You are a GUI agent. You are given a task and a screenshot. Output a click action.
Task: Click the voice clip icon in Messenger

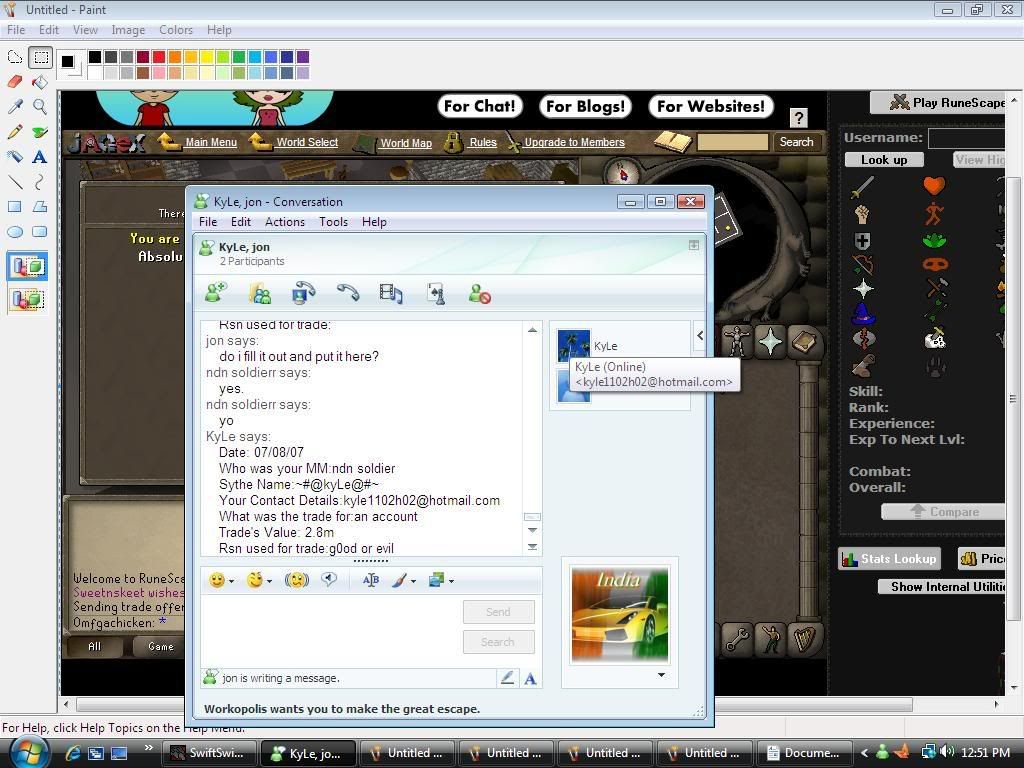tap(329, 579)
